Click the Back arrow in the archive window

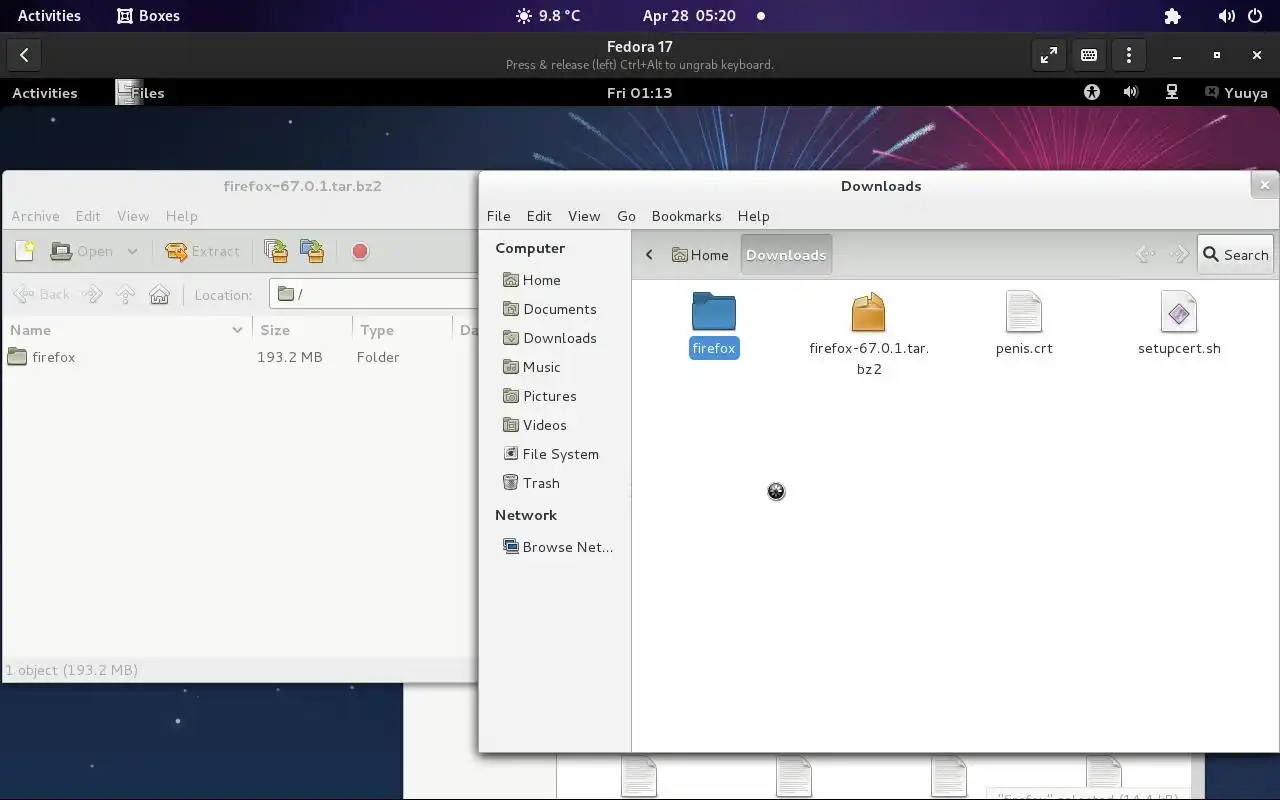tap(41, 294)
